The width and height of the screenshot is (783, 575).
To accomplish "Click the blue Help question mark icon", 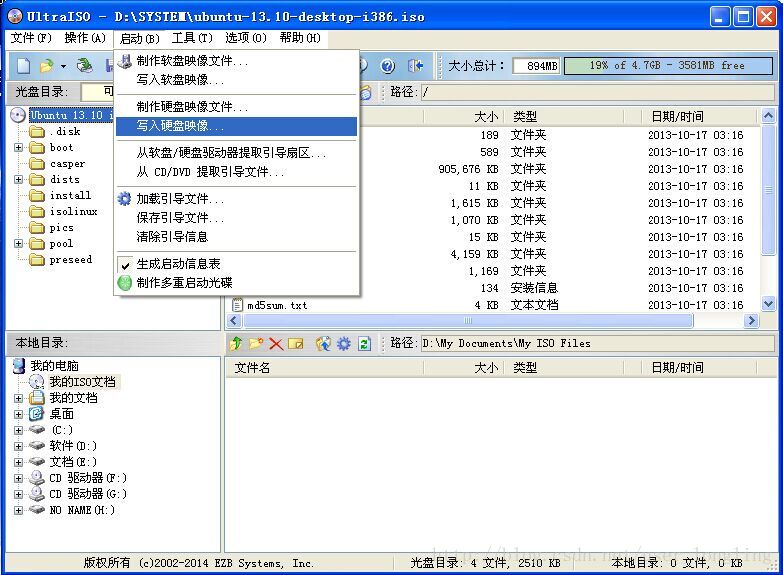I will (388, 65).
